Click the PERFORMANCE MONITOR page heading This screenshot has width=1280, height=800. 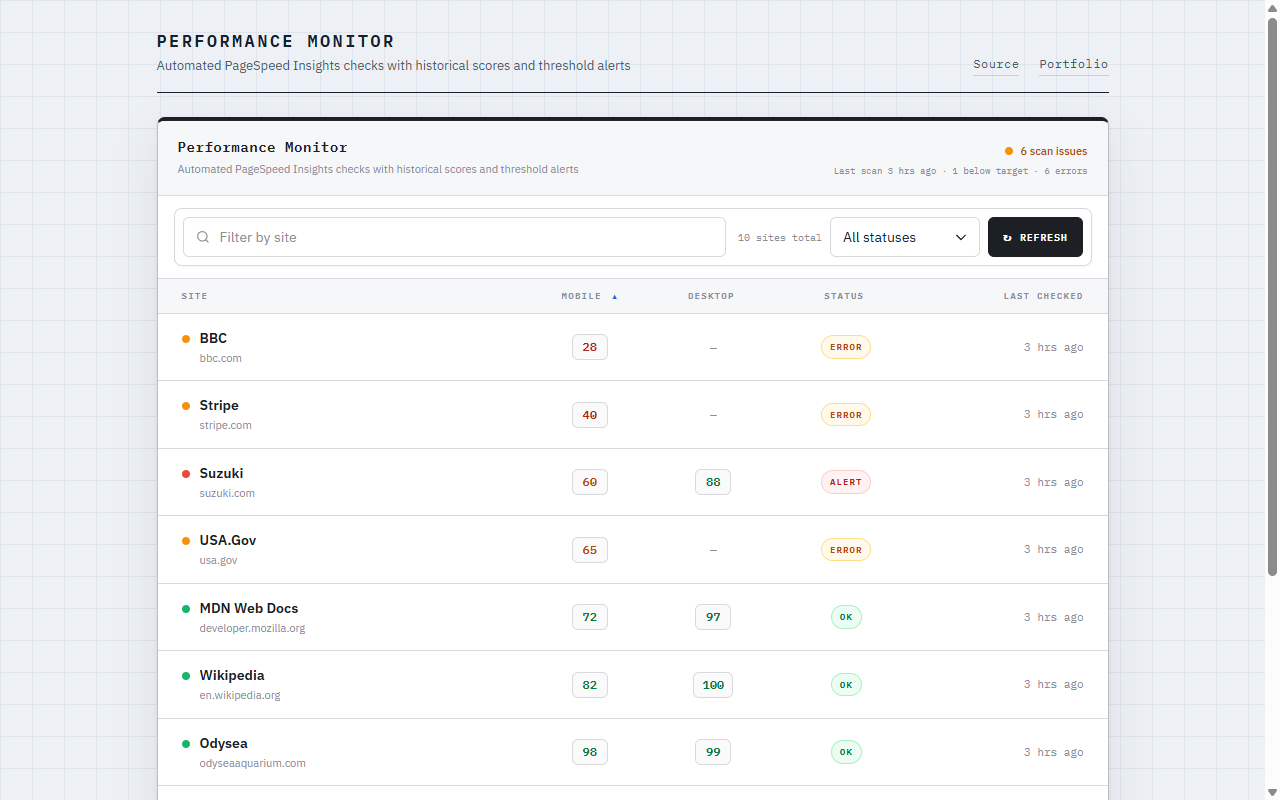click(x=276, y=42)
